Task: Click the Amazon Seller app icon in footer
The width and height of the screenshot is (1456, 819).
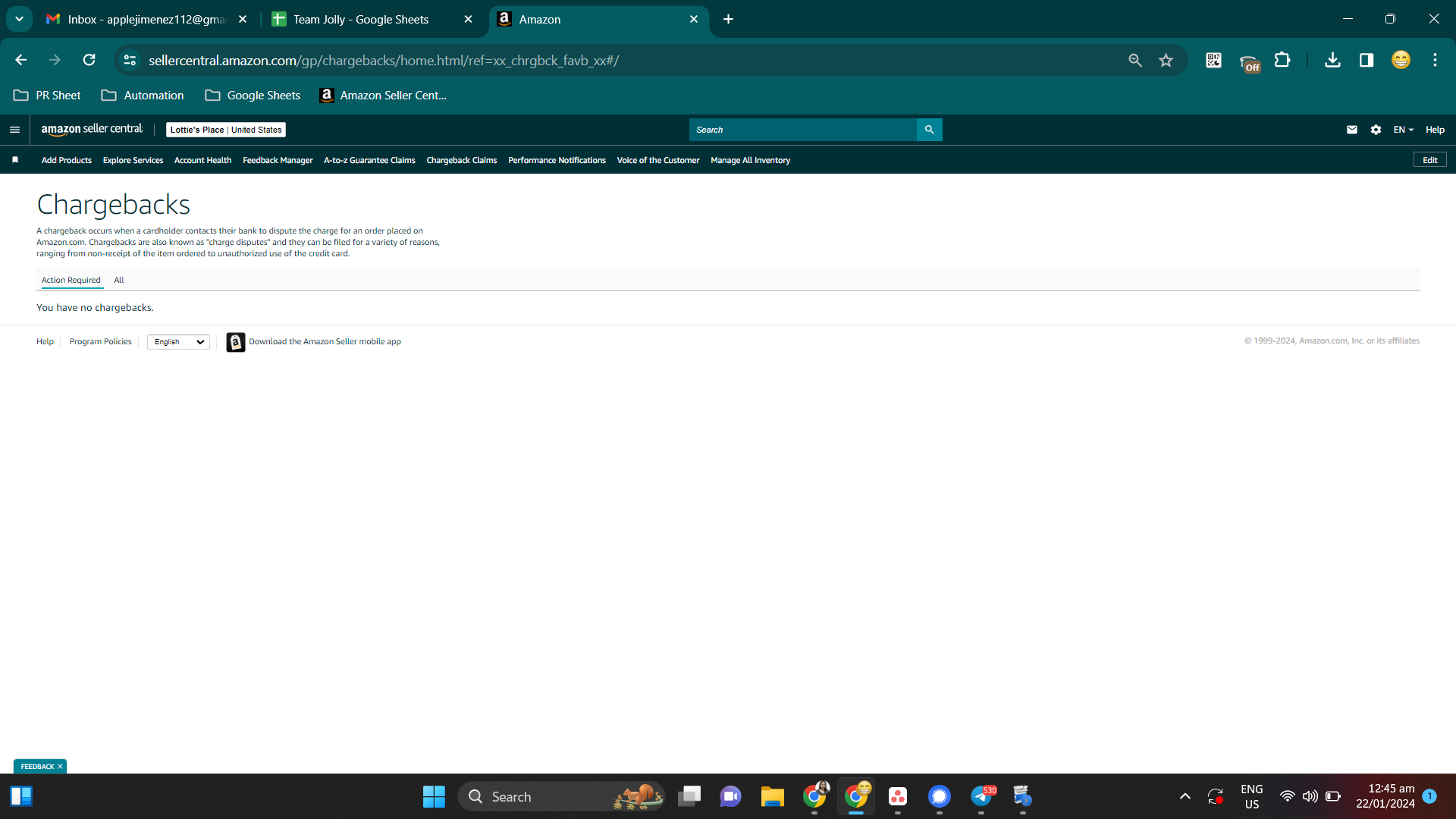Action: (x=236, y=342)
